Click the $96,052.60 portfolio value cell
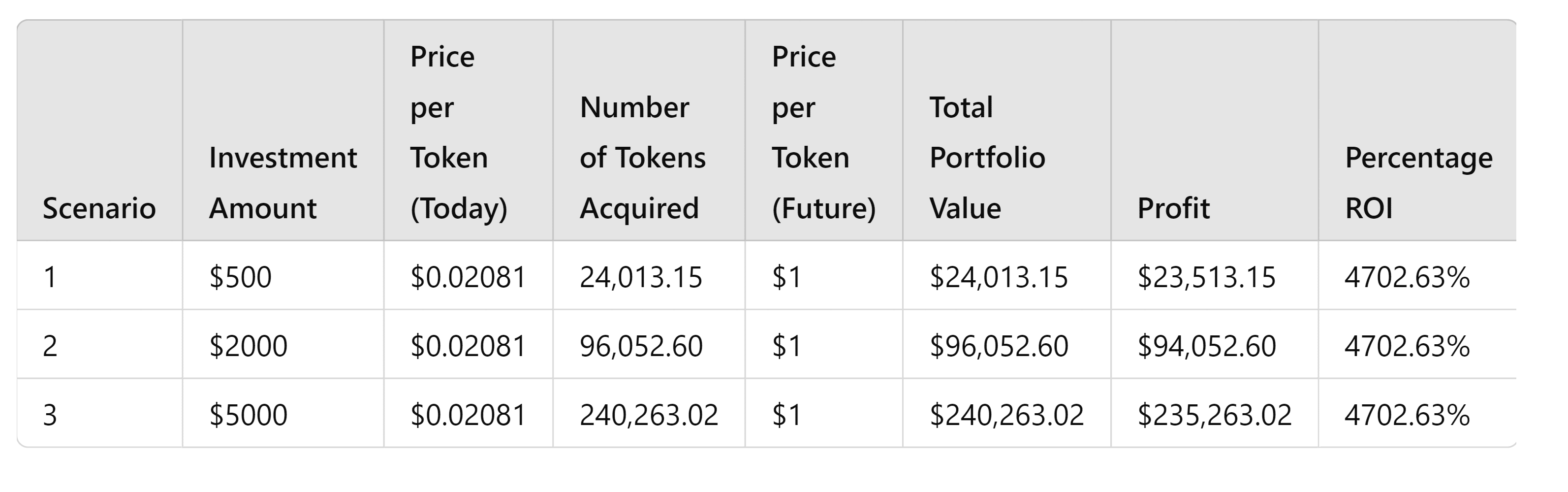The height and width of the screenshot is (492, 1568). [x=998, y=346]
